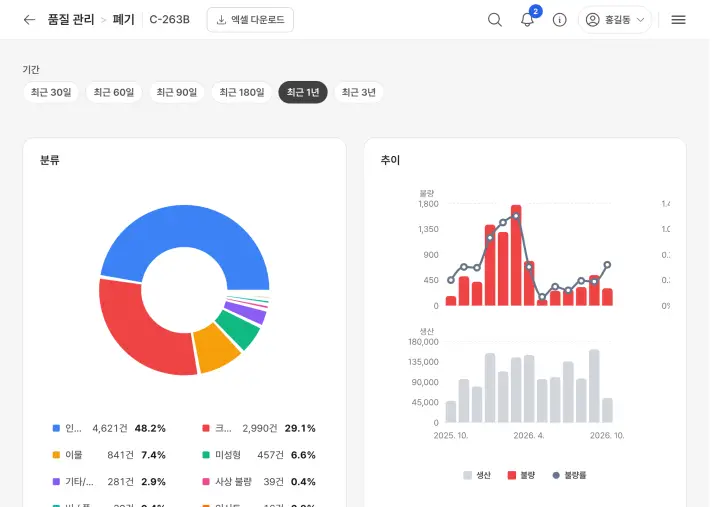This screenshot has width=720, height=507.
Task: Click the orange 이물 legend swatch
Action: (56, 455)
